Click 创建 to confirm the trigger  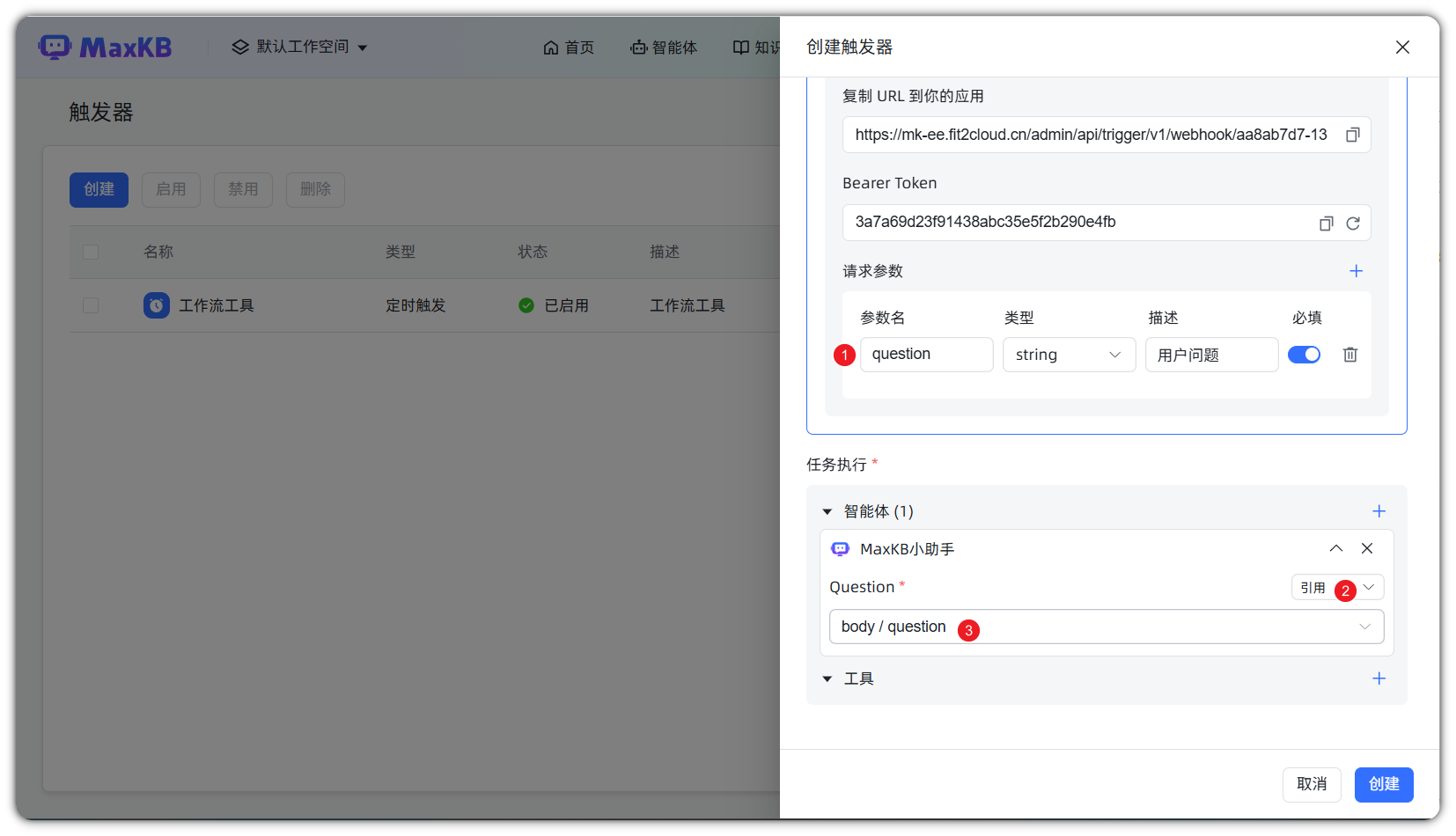pyautogui.click(x=1384, y=784)
